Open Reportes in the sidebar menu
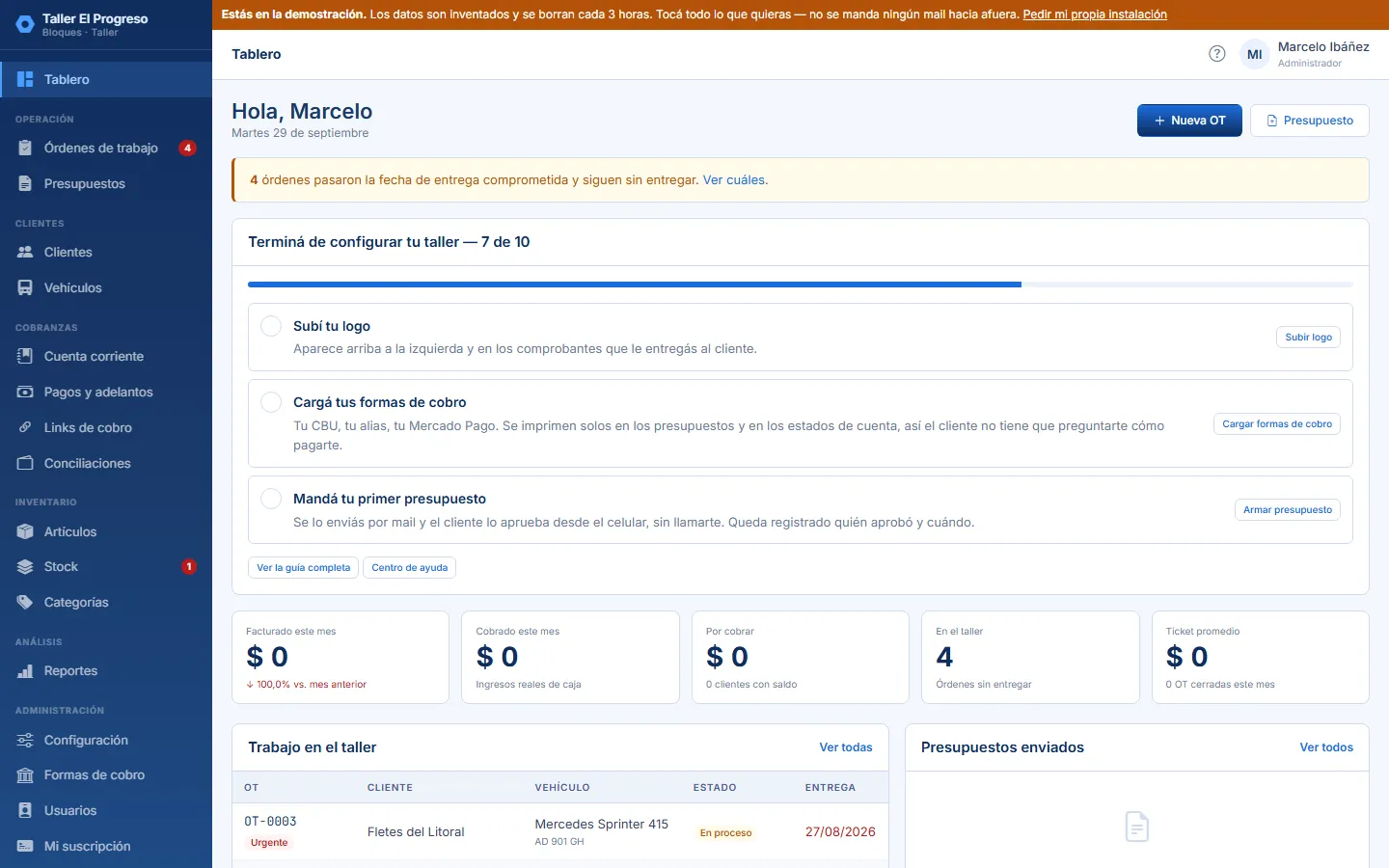Viewport: 1389px width, 868px height. click(x=106, y=670)
